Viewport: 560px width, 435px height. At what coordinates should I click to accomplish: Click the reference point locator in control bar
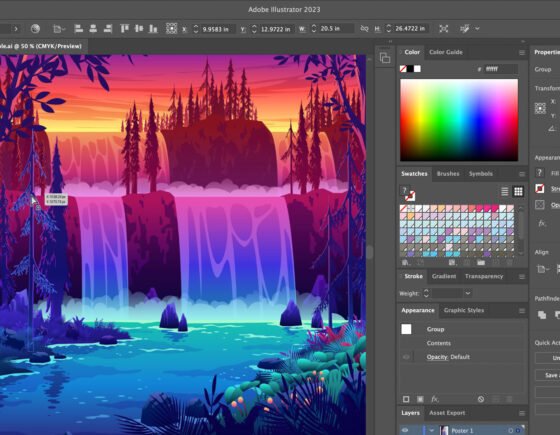171,28
